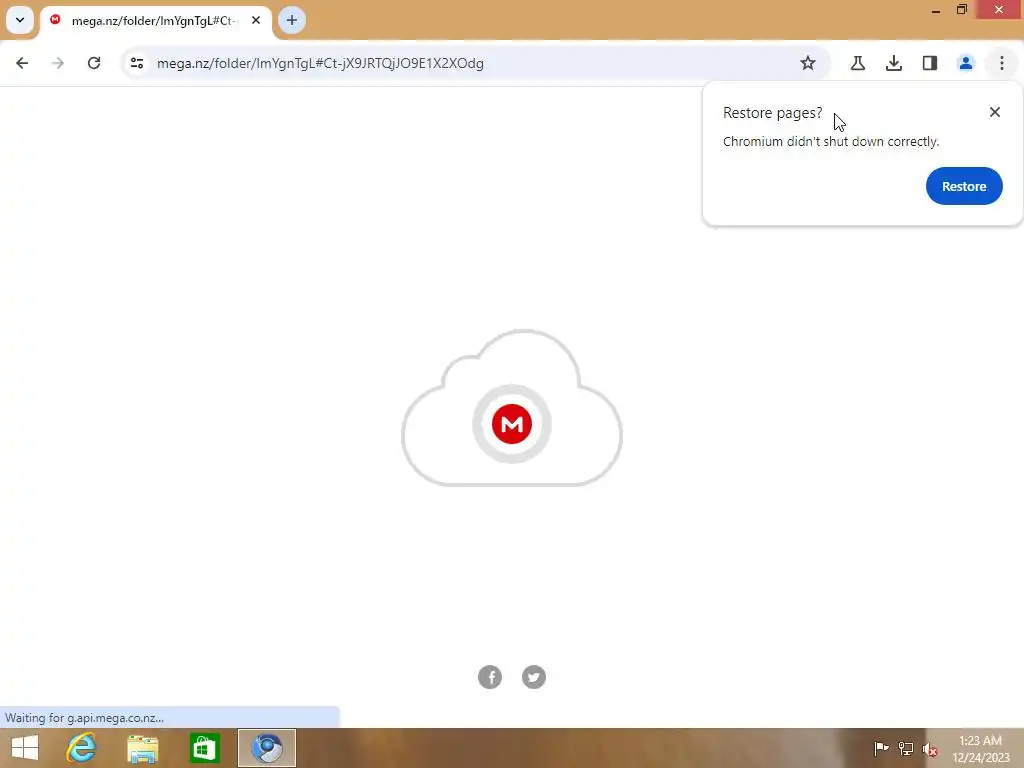Open the Facebook icon link
Image resolution: width=1024 pixels, height=768 pixels.
click(490, 677)
